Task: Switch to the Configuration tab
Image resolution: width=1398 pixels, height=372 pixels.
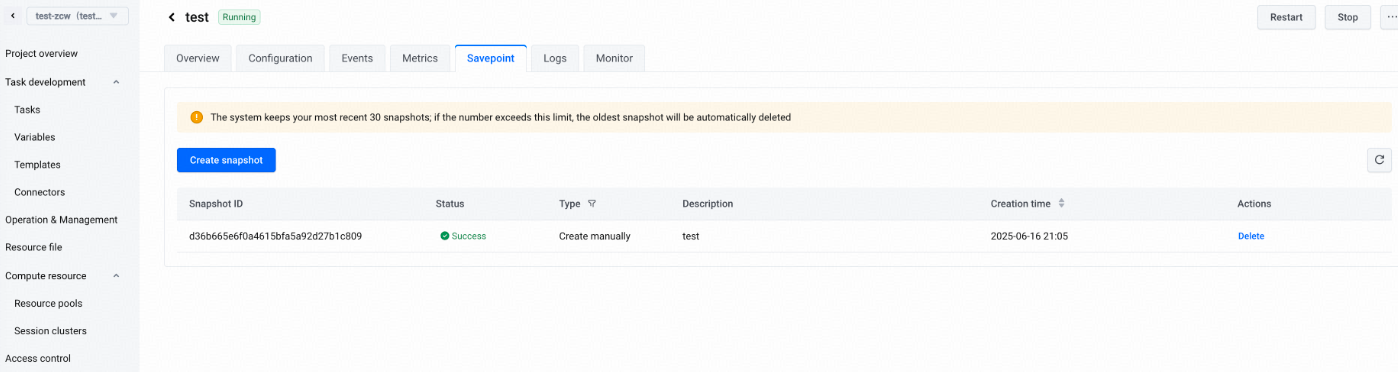Action: [x=280, y=58]
